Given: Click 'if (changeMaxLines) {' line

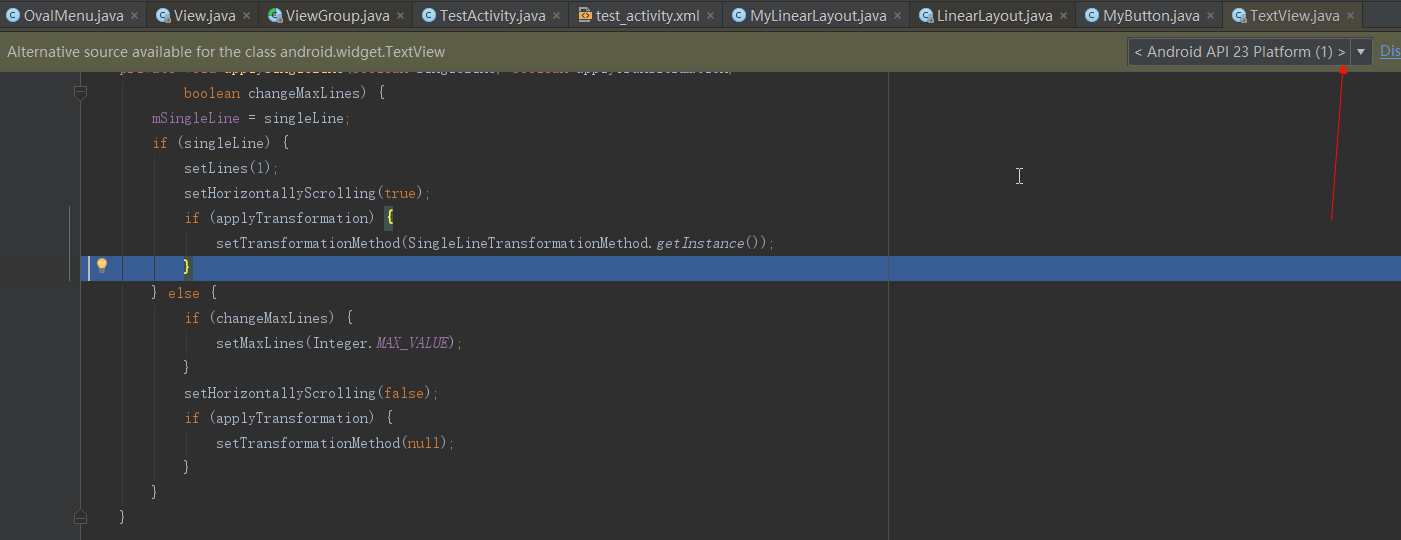Looking at the screenshot, I should click(269, 318).
